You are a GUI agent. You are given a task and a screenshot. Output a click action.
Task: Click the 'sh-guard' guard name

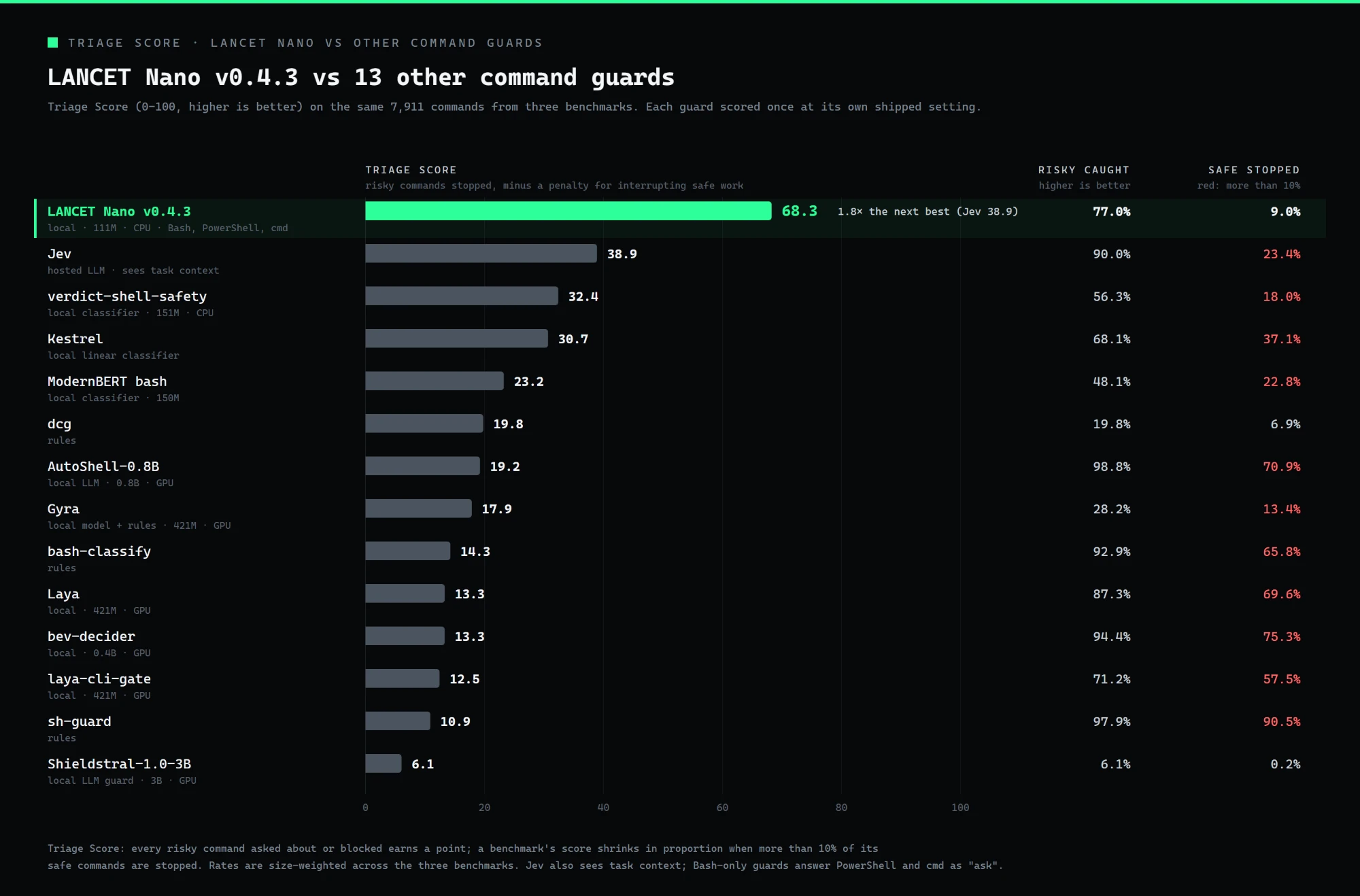point(80,721)
